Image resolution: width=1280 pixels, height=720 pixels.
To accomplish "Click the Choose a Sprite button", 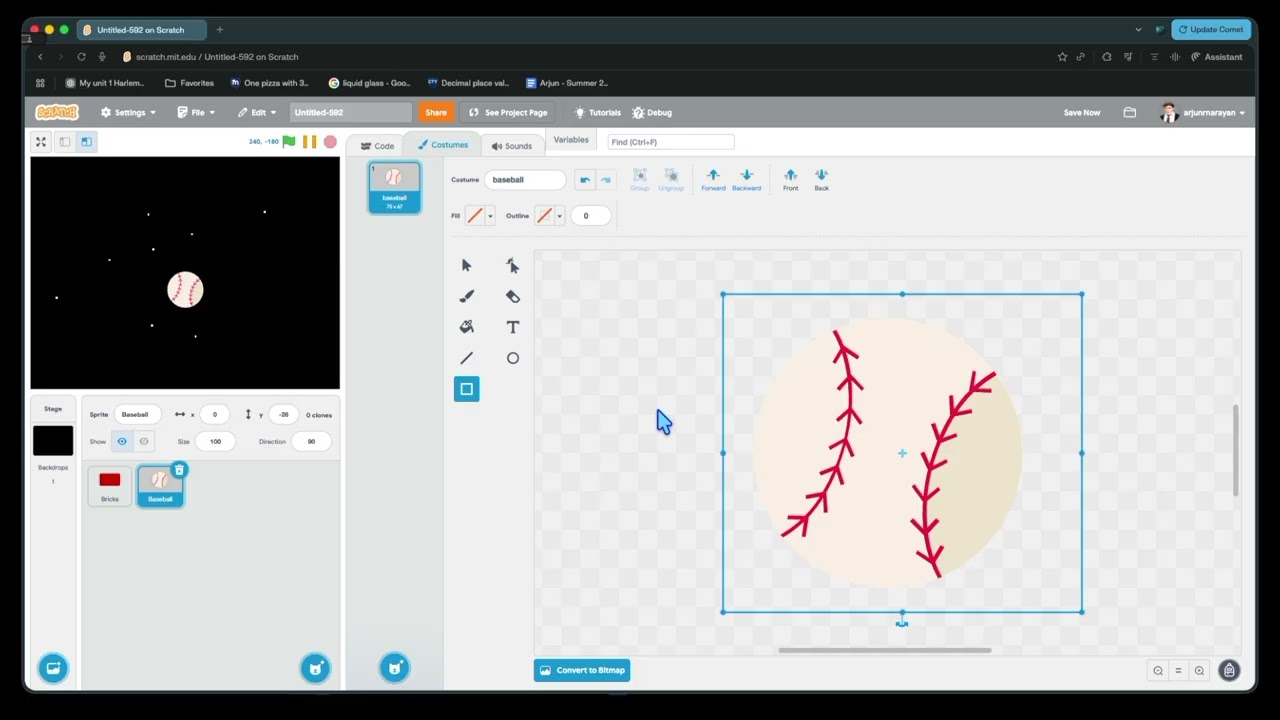I will pos(315,668).
